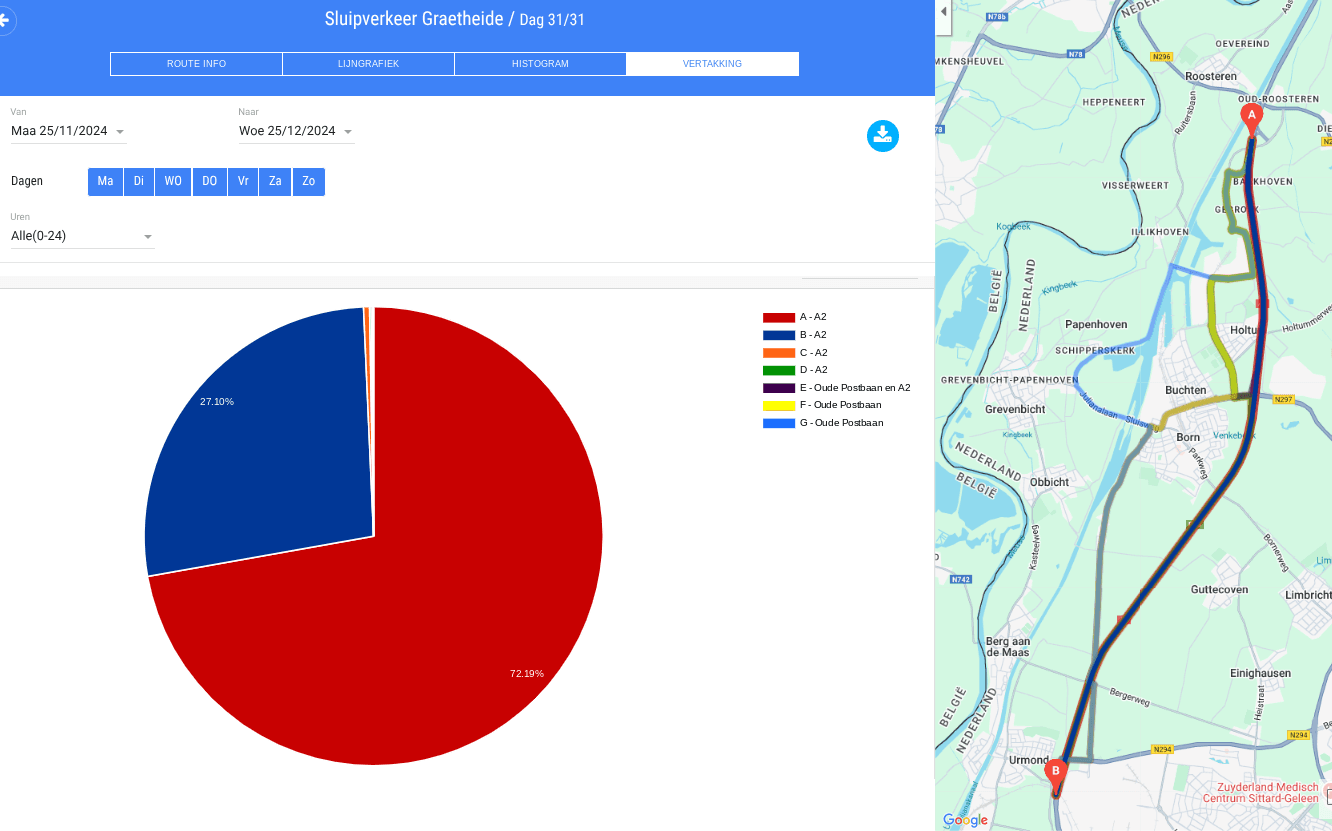Click the back arrow icon
Image resolution: width=1332 pixels, height=831 pixels.
(4, 20)
